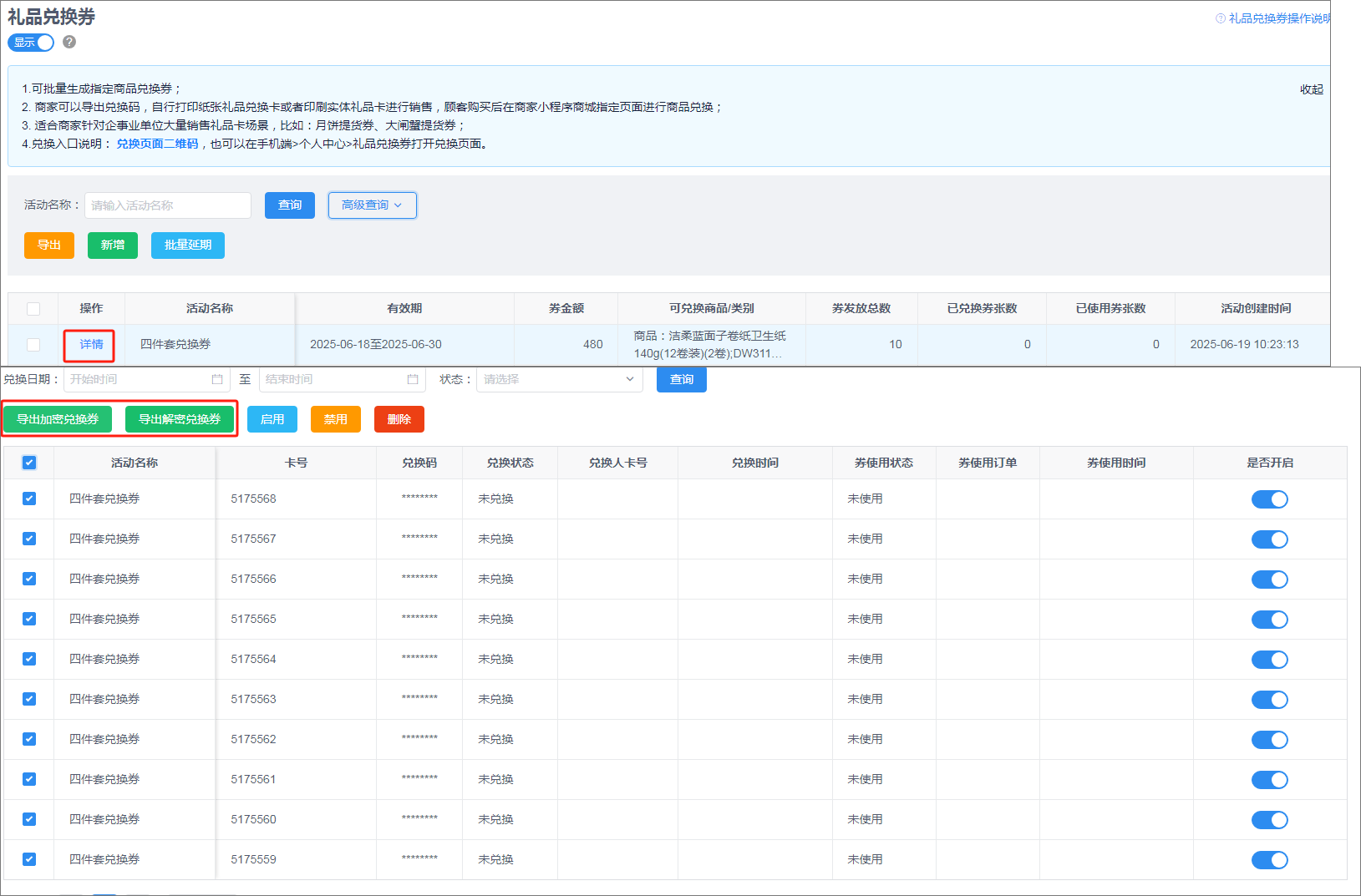Click the created time 2025-06-19 10:23:13
The image size is (1361, 896).
(x=1244, y=344)
